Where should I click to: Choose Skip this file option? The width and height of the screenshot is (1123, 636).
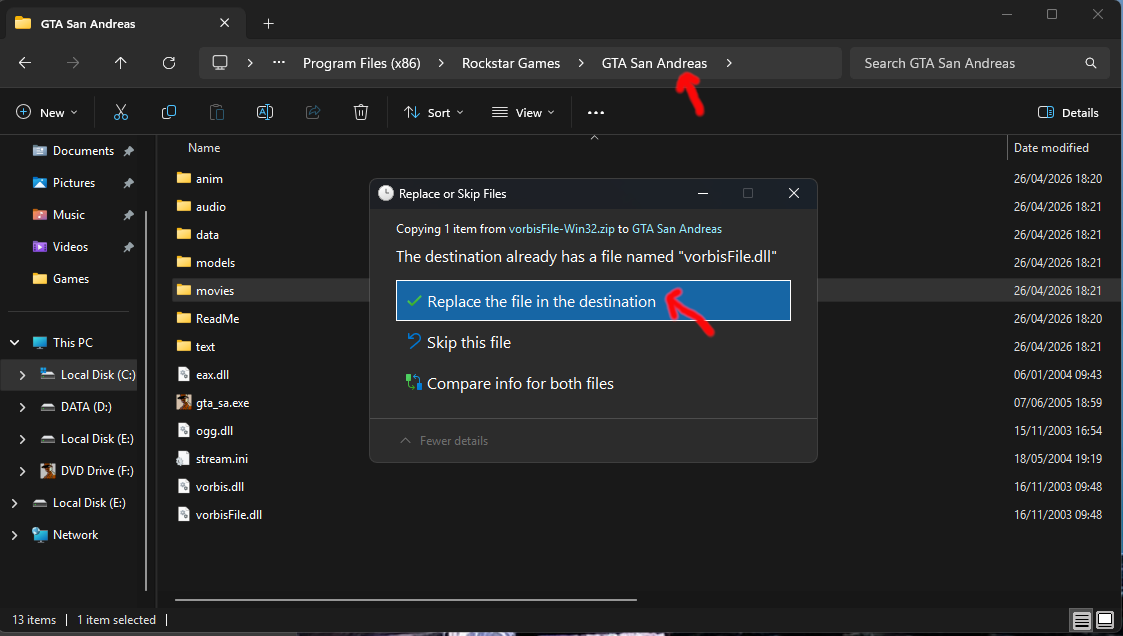[593, 342]
